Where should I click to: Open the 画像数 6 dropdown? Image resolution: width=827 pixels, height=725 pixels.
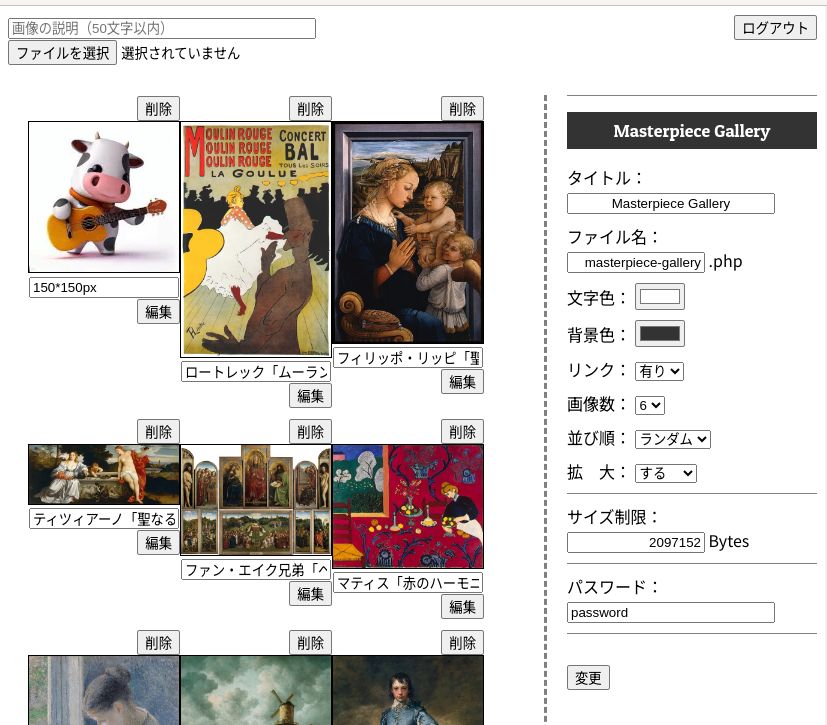click(650, 405)
